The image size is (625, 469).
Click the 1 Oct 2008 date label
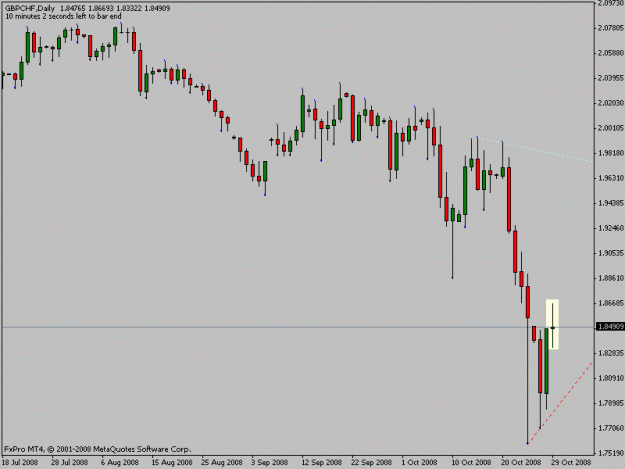(x=419, y=463)
